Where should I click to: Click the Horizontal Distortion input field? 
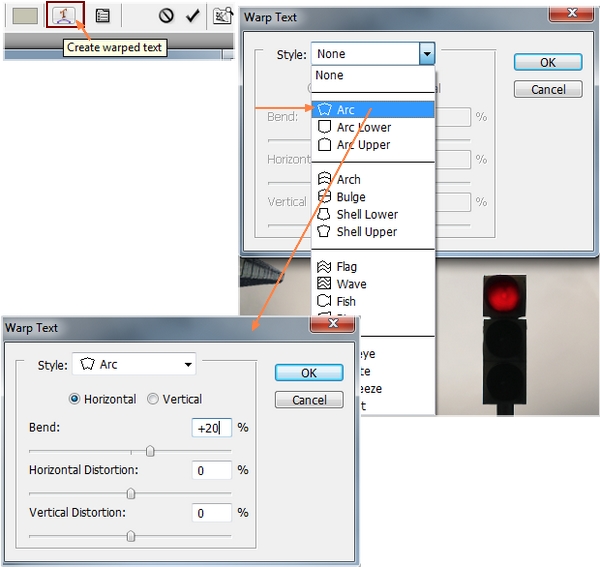212,470
